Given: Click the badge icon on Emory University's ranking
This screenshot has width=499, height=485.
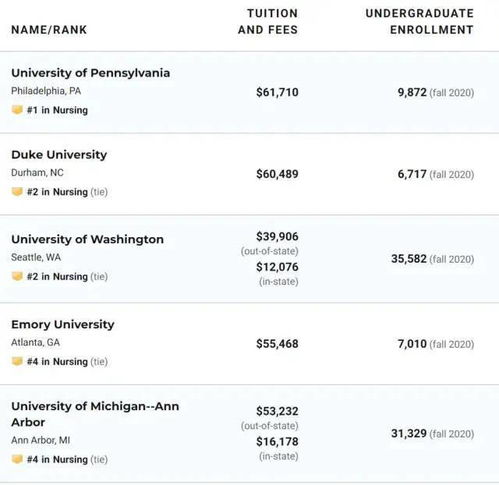Looking at the screenshot, I should click(17, 361).
